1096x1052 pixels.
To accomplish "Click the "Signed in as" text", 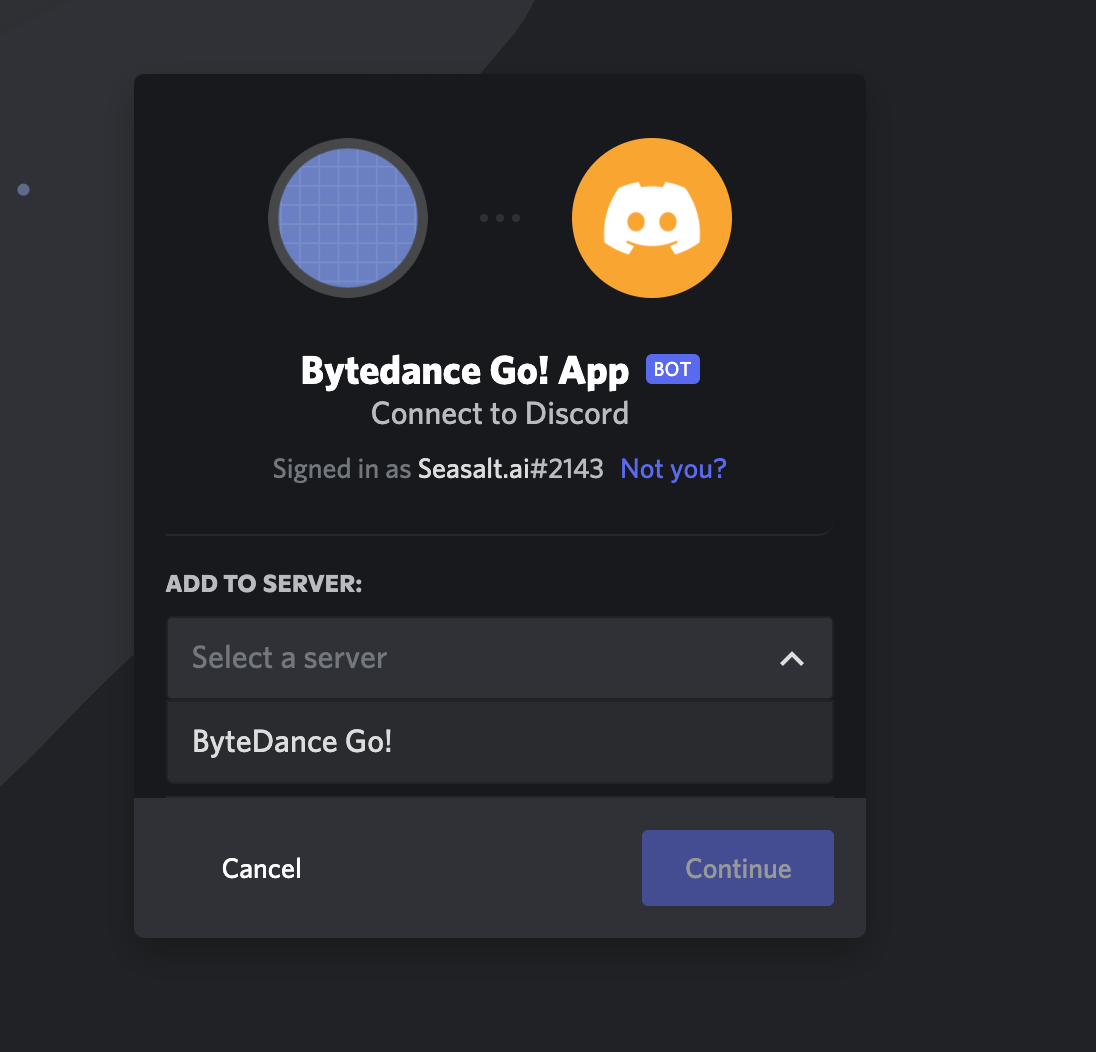I will 342,468.
